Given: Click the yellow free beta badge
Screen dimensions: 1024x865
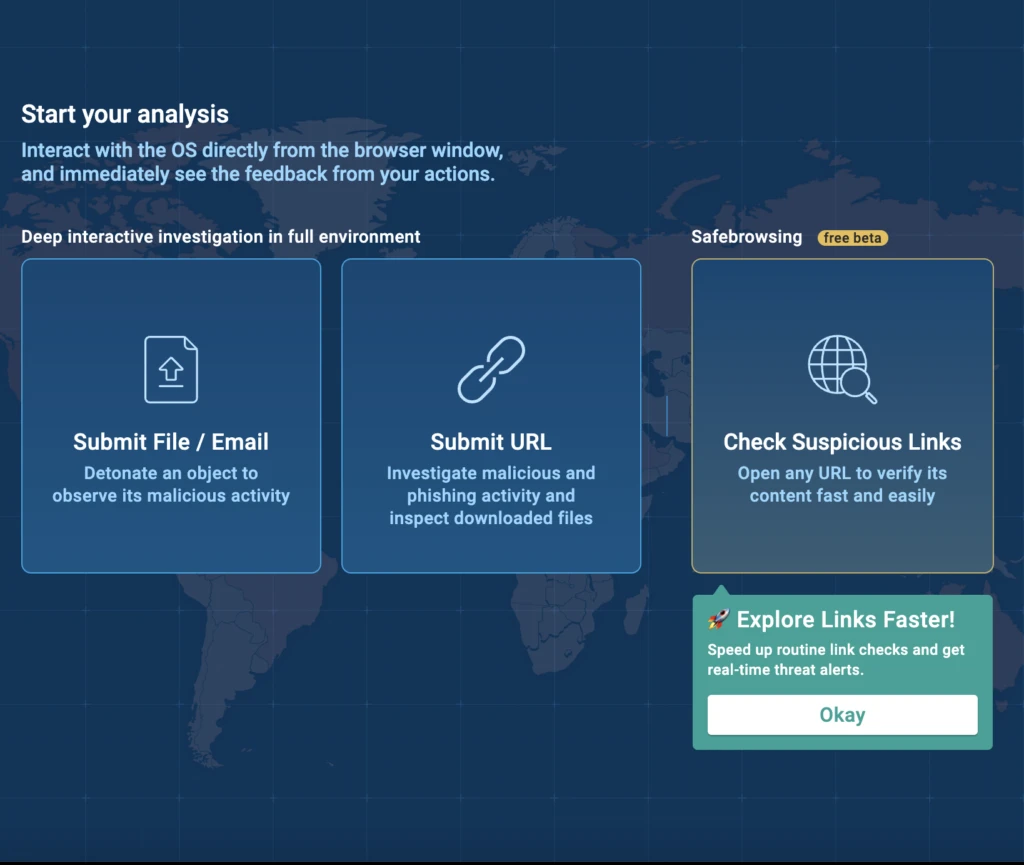Looking at the screenshot, I should 853,238.
